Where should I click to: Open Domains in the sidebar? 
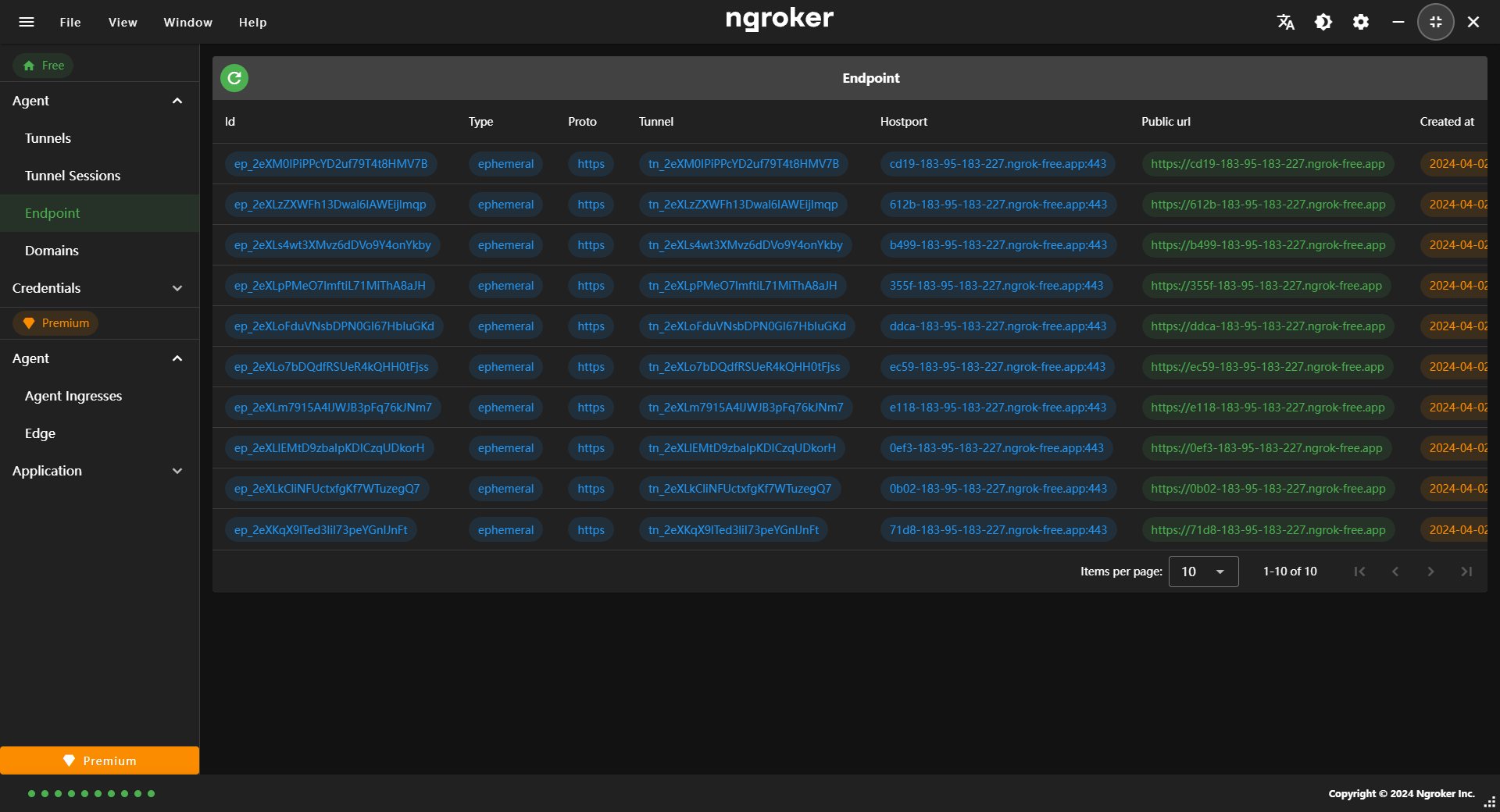pos(99,251)
